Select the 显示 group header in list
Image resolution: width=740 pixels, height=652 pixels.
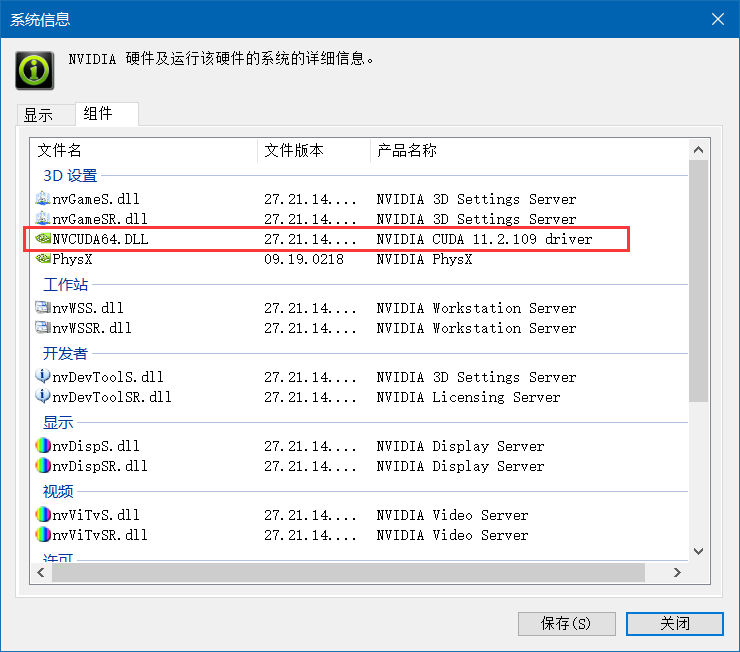click(x=58, y=422)
